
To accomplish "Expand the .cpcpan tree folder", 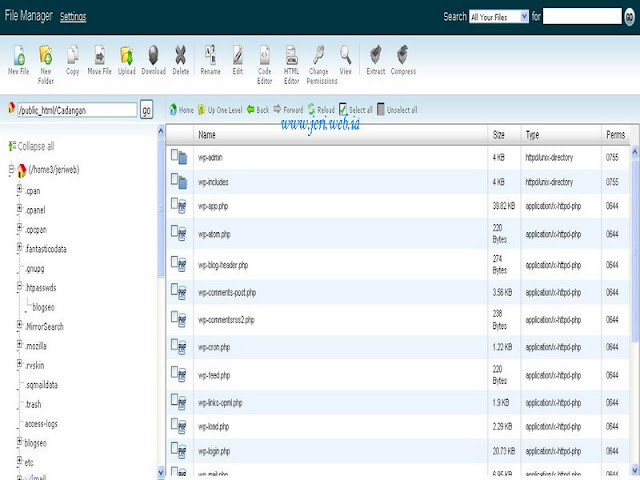I will [x=19, y=228].
